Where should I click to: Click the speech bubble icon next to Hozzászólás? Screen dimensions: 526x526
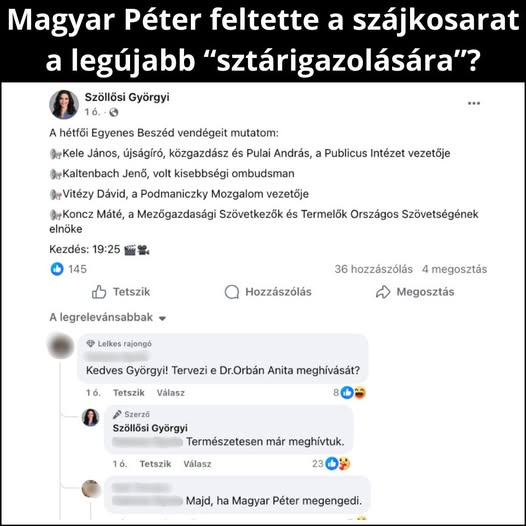[232, 292]
